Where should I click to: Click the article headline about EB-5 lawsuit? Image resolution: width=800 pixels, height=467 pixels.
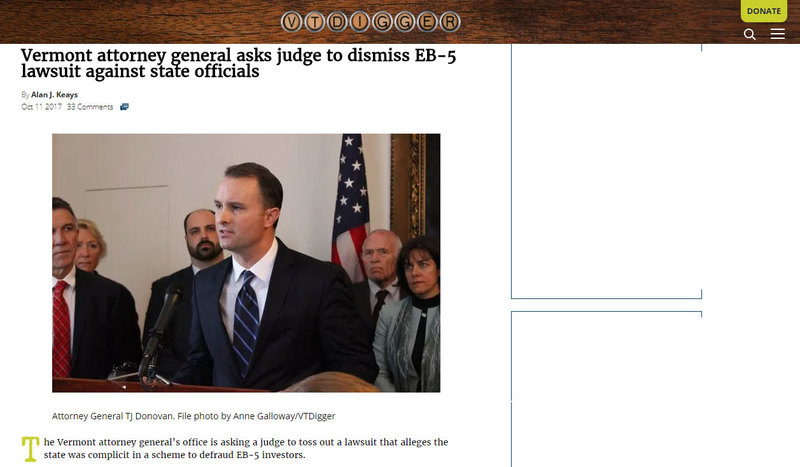pos(238,63)
